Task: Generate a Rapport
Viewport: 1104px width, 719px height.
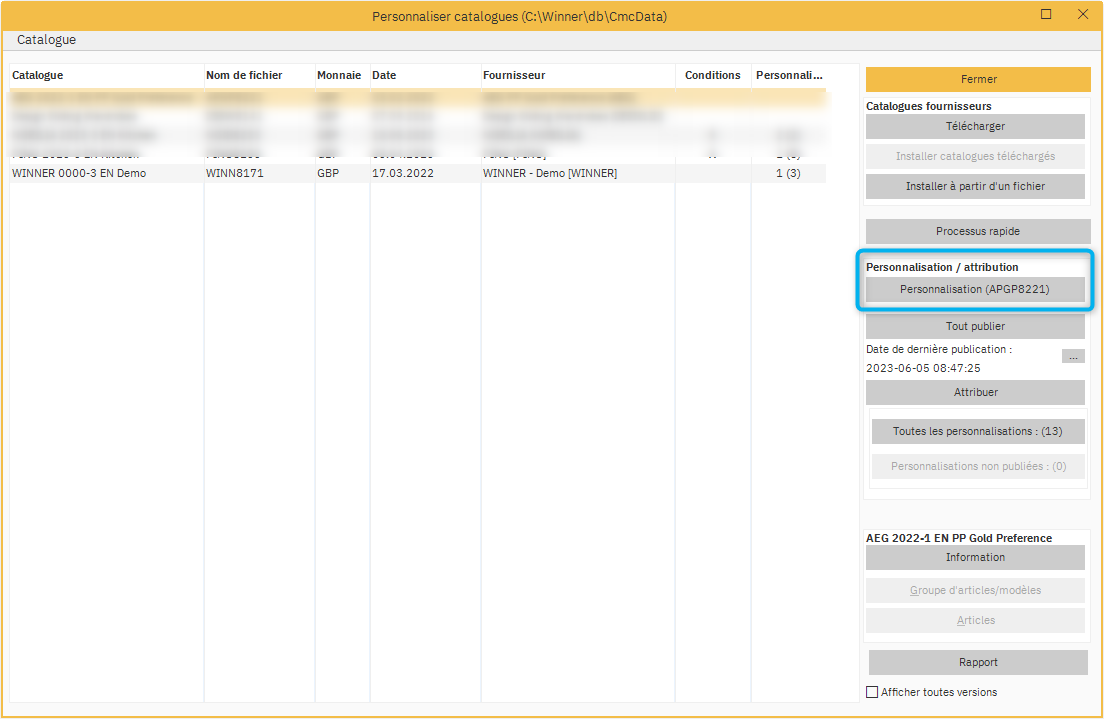Action: tap(977, 661)
